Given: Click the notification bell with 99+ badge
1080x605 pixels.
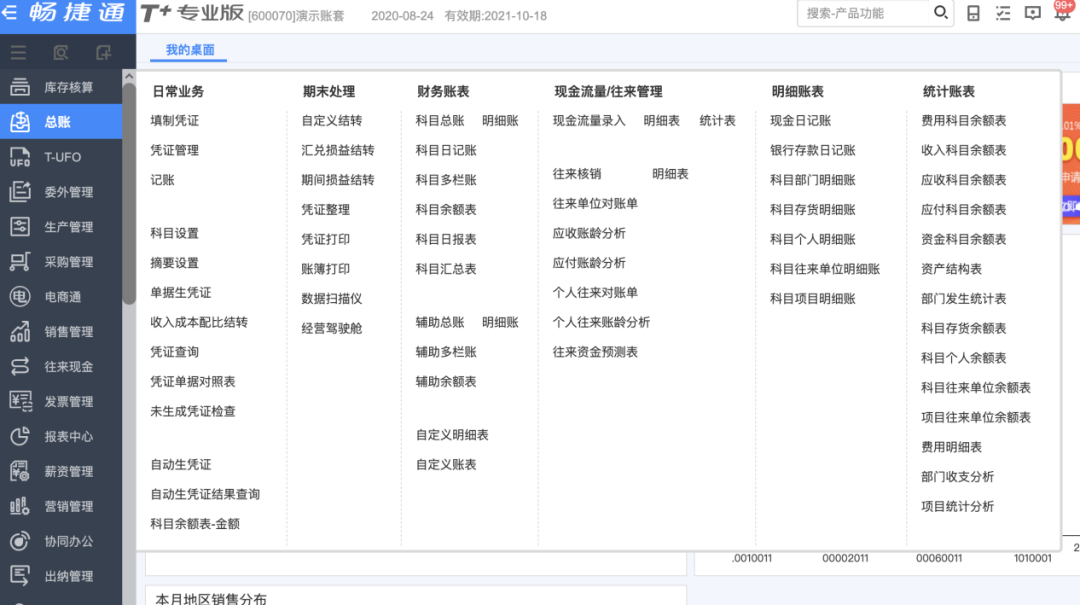Looking at the screenshot, I should (x=1062, y=13).
